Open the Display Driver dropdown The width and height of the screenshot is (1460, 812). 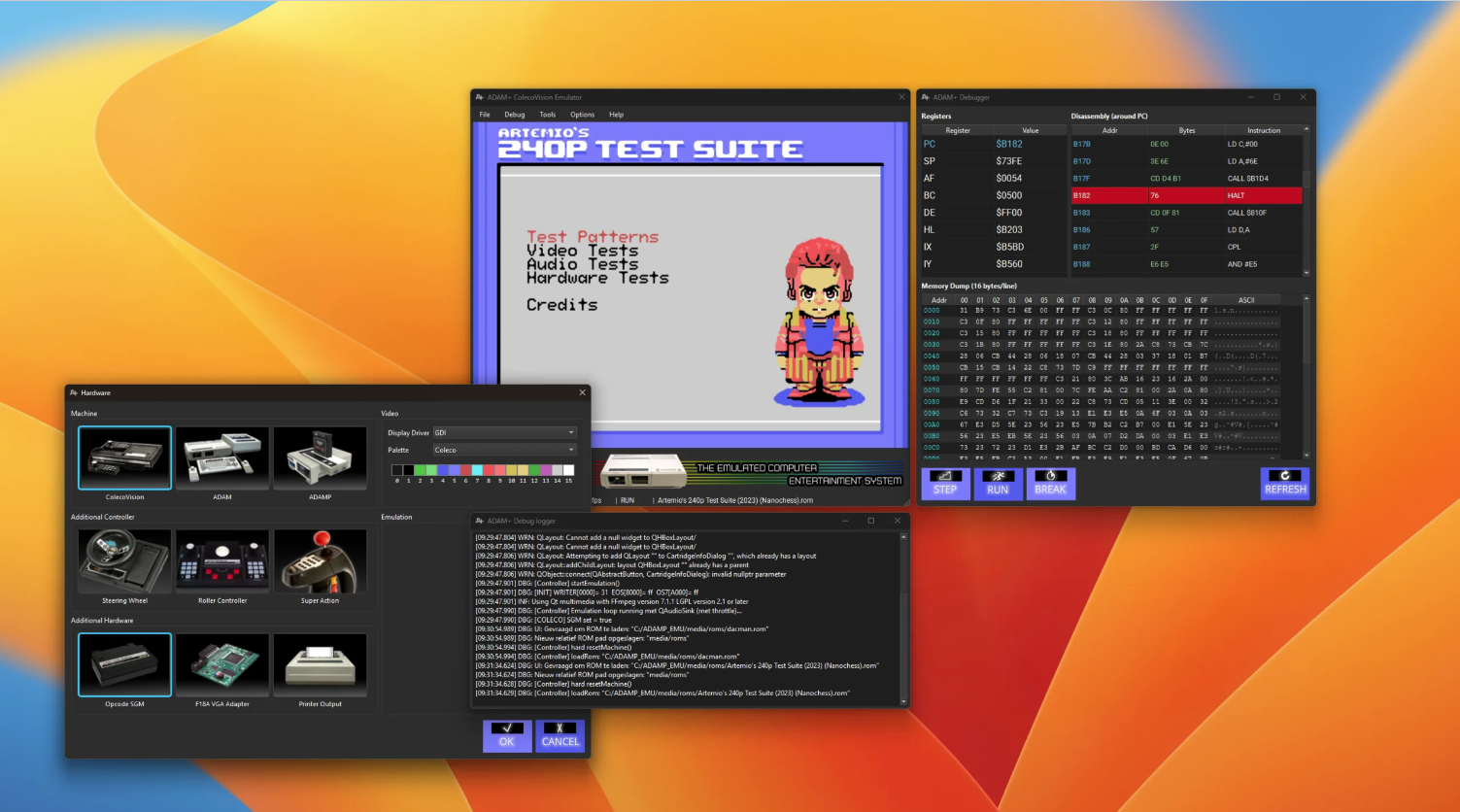[504, 432]
